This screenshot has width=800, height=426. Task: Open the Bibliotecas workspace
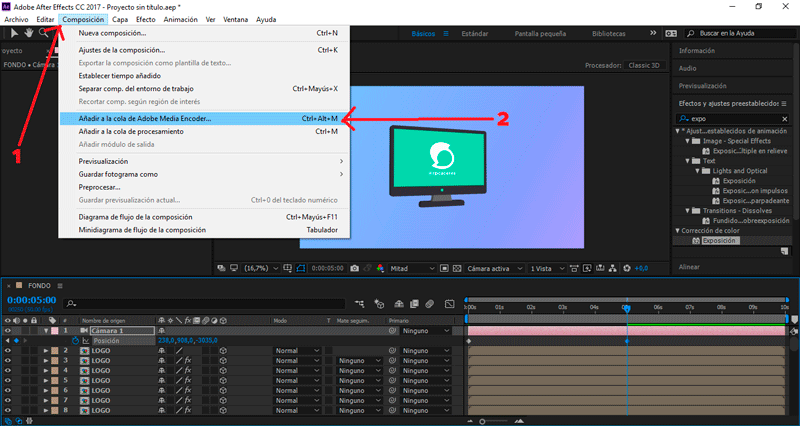[x=609, y=33]
